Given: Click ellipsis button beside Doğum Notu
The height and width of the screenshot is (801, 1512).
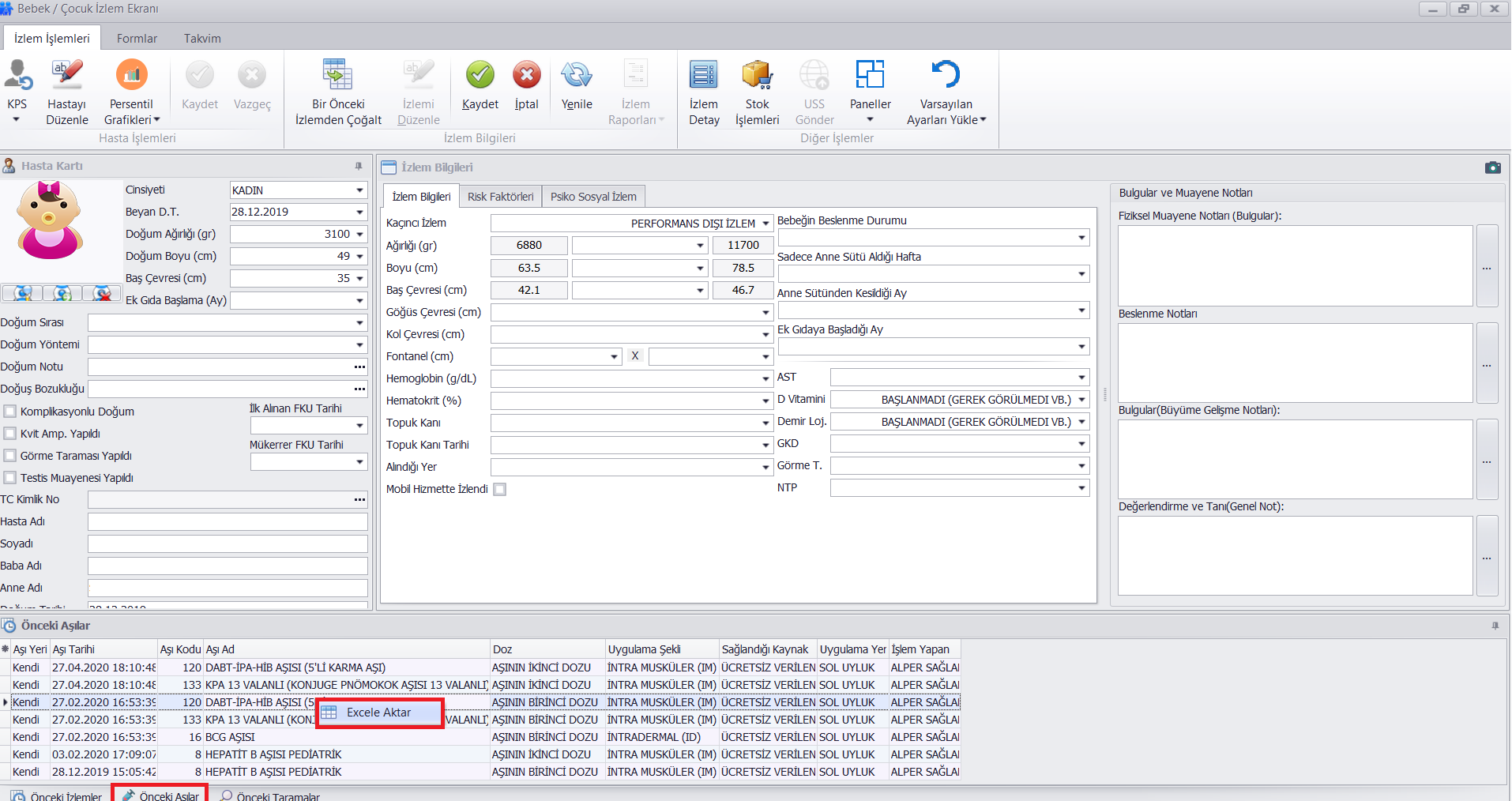Looking at the screenshot, I should coord(359,367).
